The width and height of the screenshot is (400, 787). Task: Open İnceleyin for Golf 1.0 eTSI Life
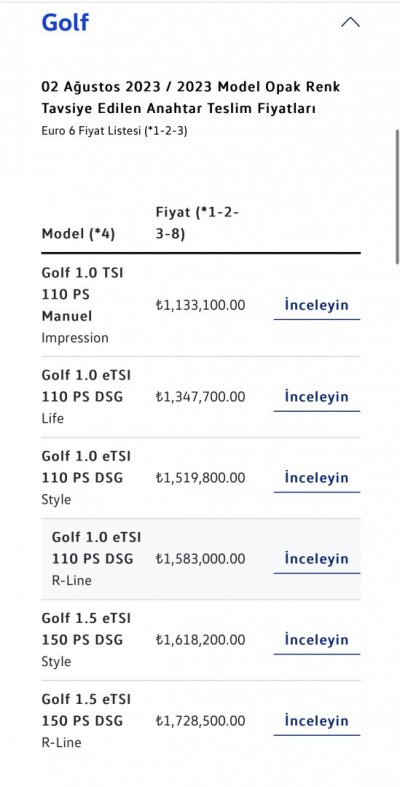coord(317,397)
